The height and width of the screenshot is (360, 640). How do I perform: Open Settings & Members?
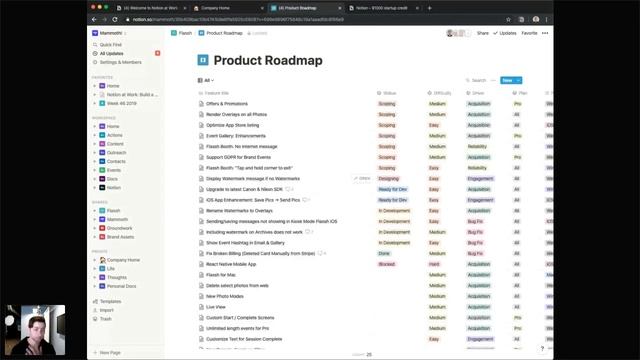click(120, 62)
